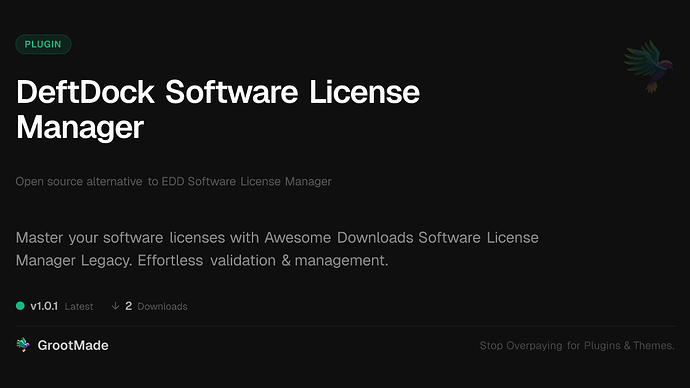690x388 pixels.
Task: Click the 'Downloads' label
Action: (x=162, y=307)
